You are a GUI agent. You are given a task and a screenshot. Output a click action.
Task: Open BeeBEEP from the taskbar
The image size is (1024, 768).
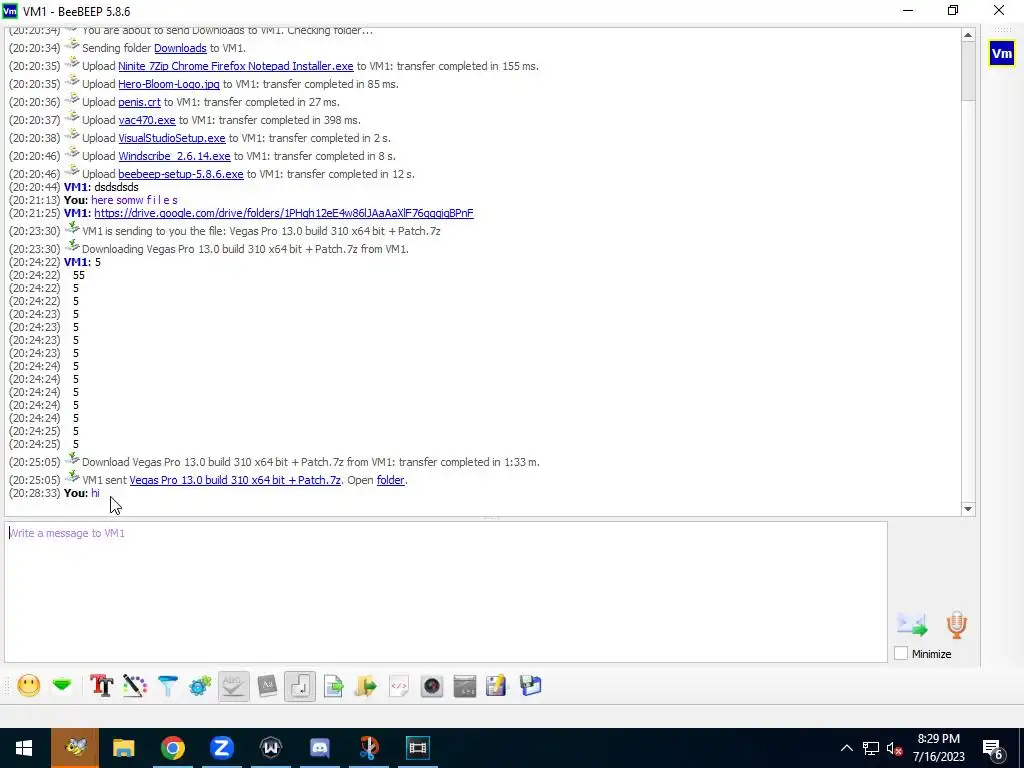click(75, 748)
